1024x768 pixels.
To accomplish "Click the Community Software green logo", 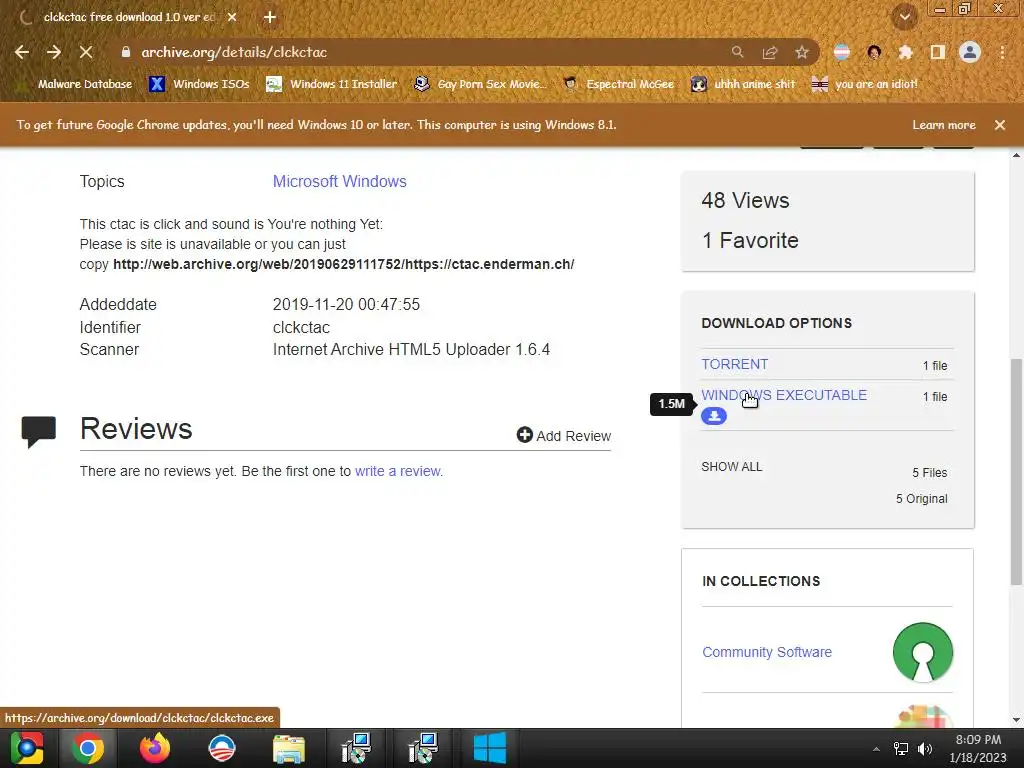I will (x=923, y=652).
